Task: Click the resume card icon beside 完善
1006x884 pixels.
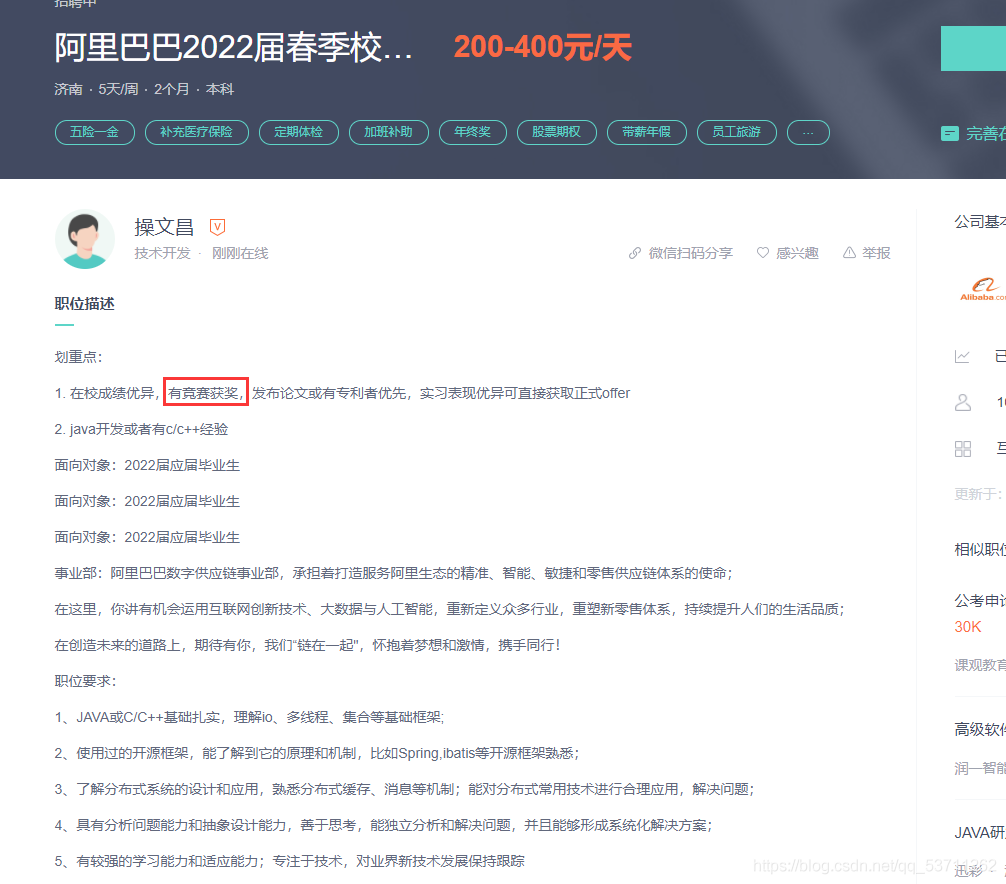Action: click(950, 133)
